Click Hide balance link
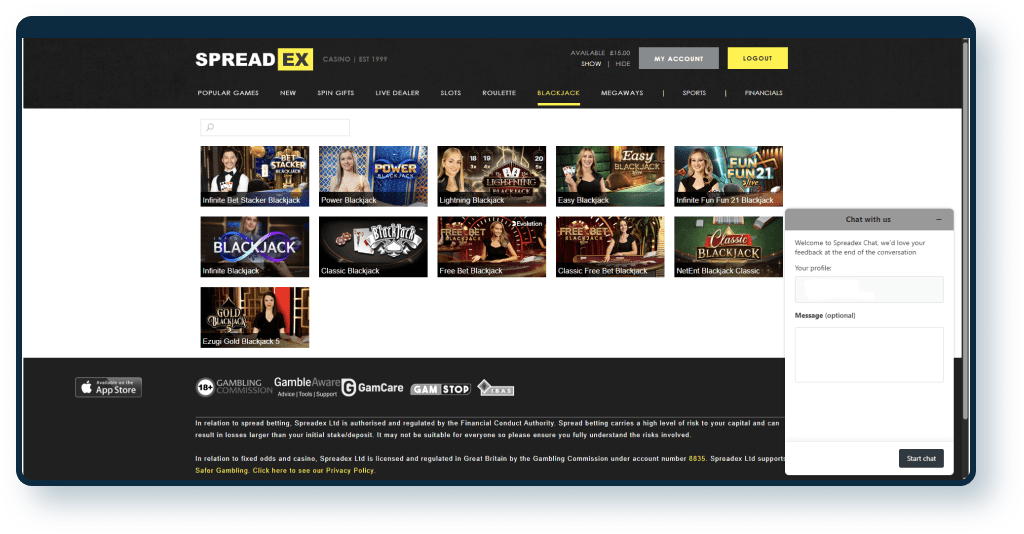 [623, 64]
